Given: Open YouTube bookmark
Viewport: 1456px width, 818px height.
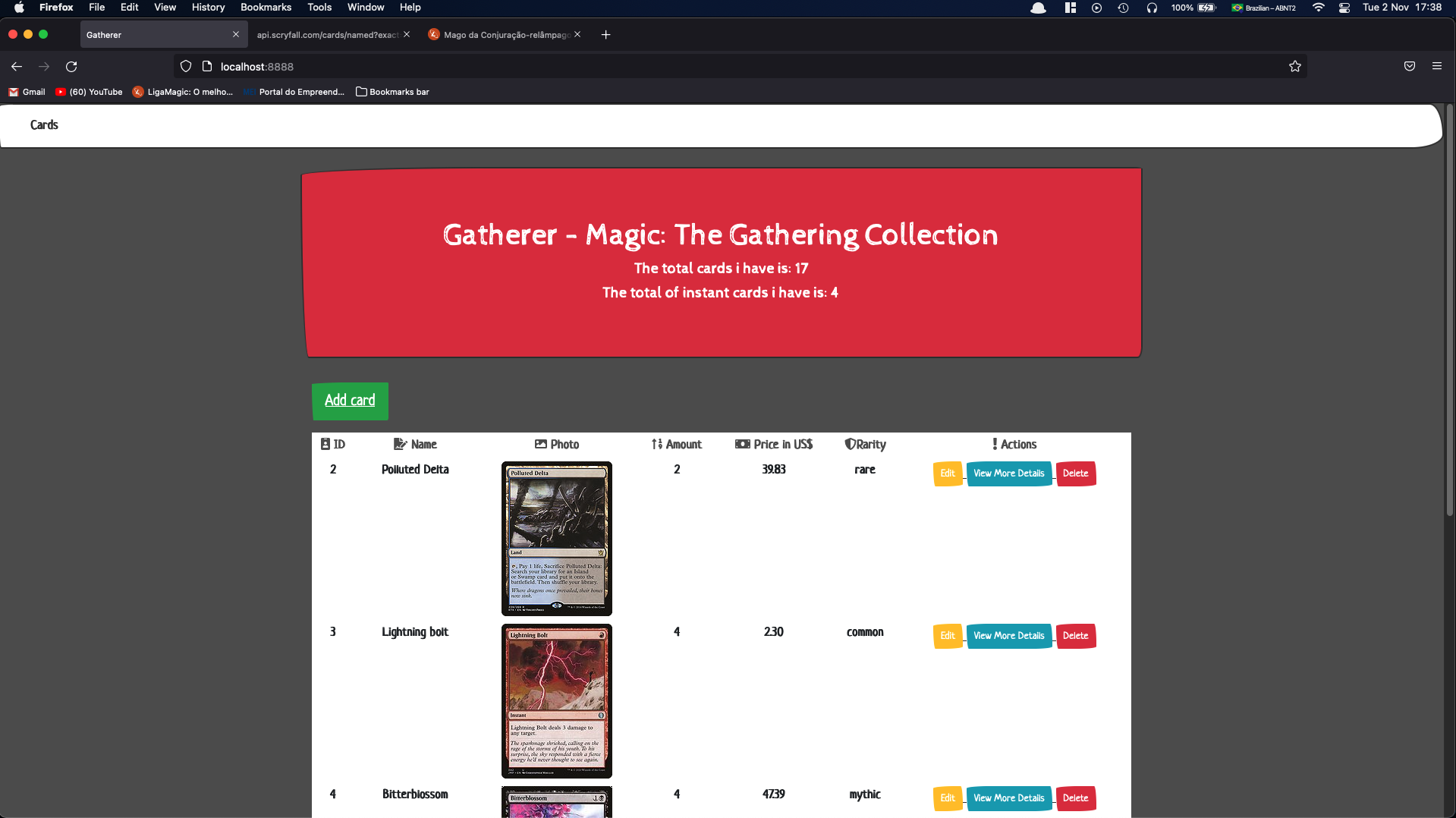Looking at the screenshot, I should (90, 92).
